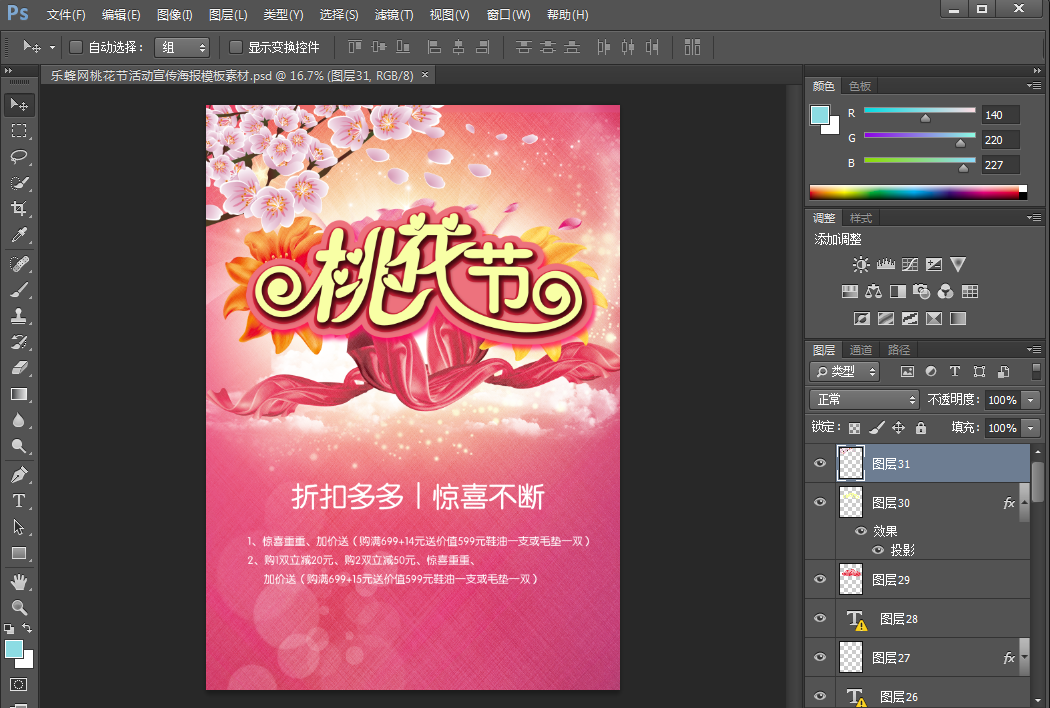Add a Brightness/Contrast adjustment
Screen dimensions: 1050x708
click(x=861, y=265)
